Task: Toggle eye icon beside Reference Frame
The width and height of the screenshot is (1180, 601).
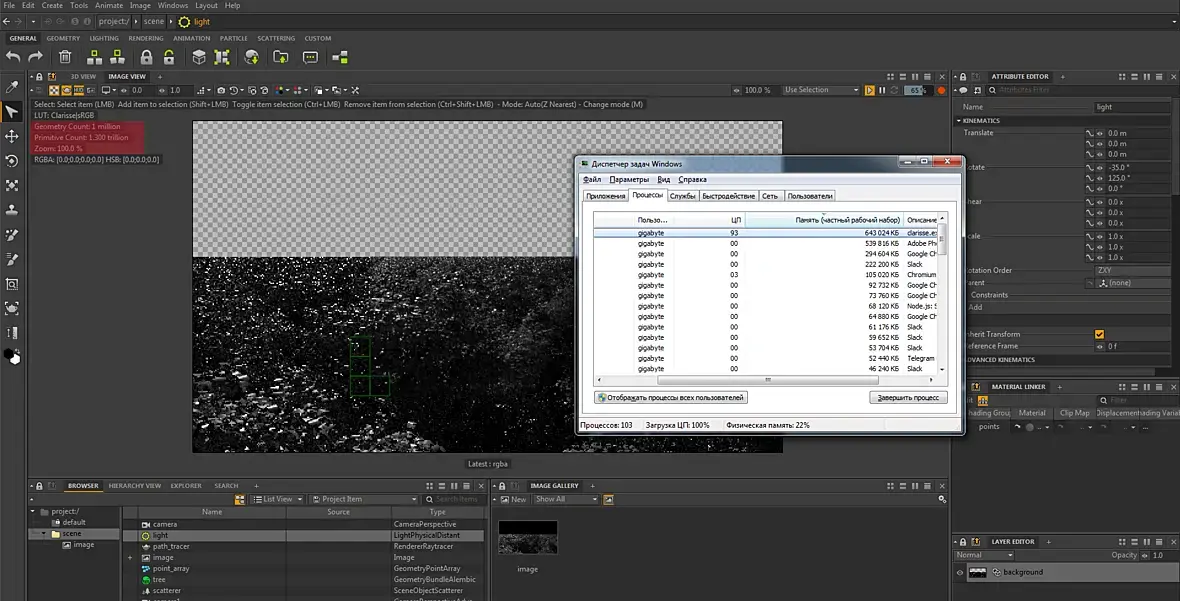Action: coord(1099,347)
